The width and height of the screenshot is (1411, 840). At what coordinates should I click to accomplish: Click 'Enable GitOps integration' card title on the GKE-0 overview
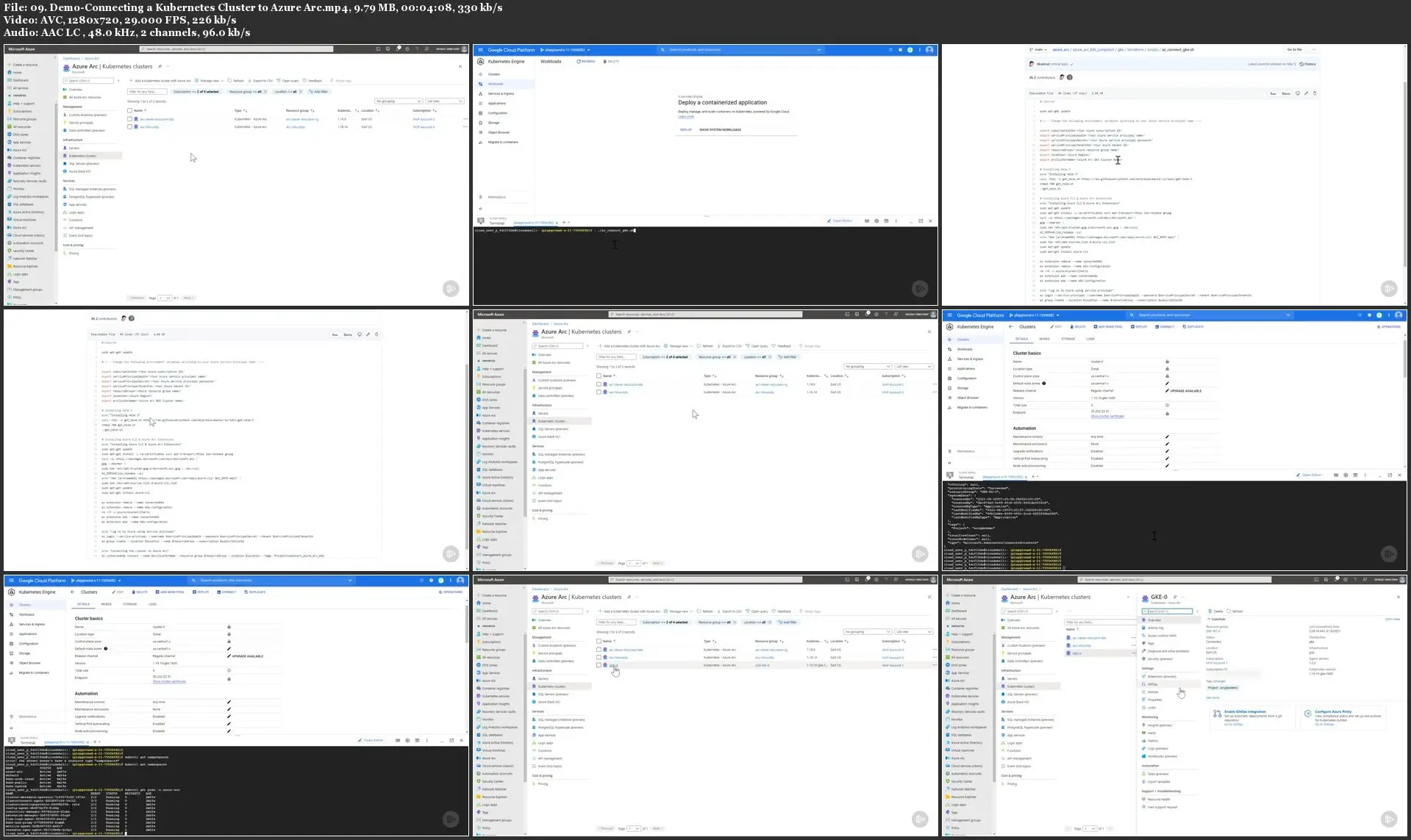tap(1245, 712)
